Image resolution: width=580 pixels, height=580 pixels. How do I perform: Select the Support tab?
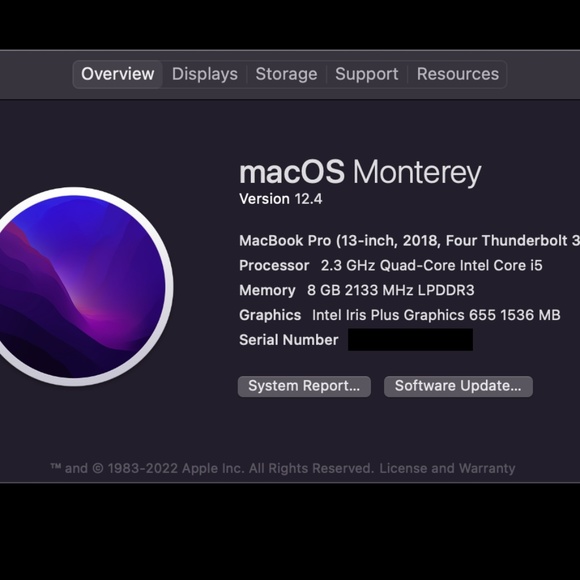click(x=367, y=74)
